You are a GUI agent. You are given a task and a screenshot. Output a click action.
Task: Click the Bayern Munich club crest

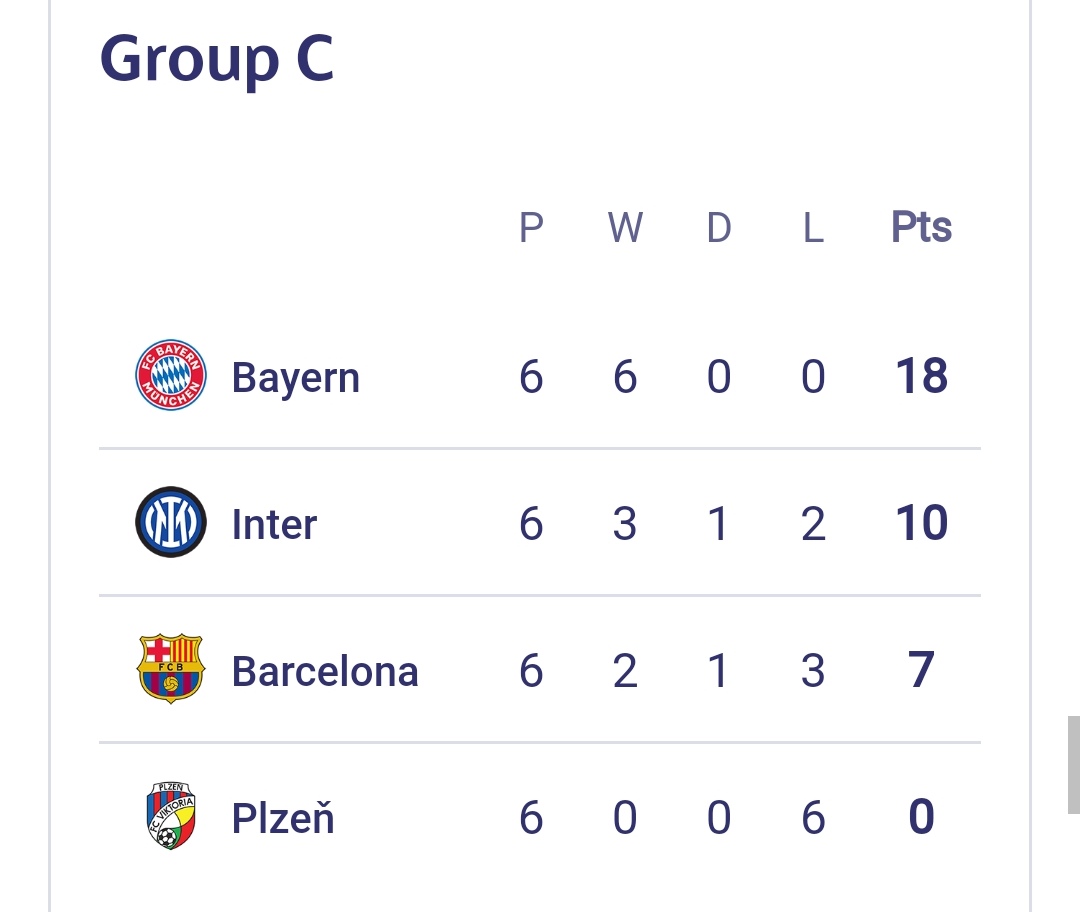[x=171, y=376]
